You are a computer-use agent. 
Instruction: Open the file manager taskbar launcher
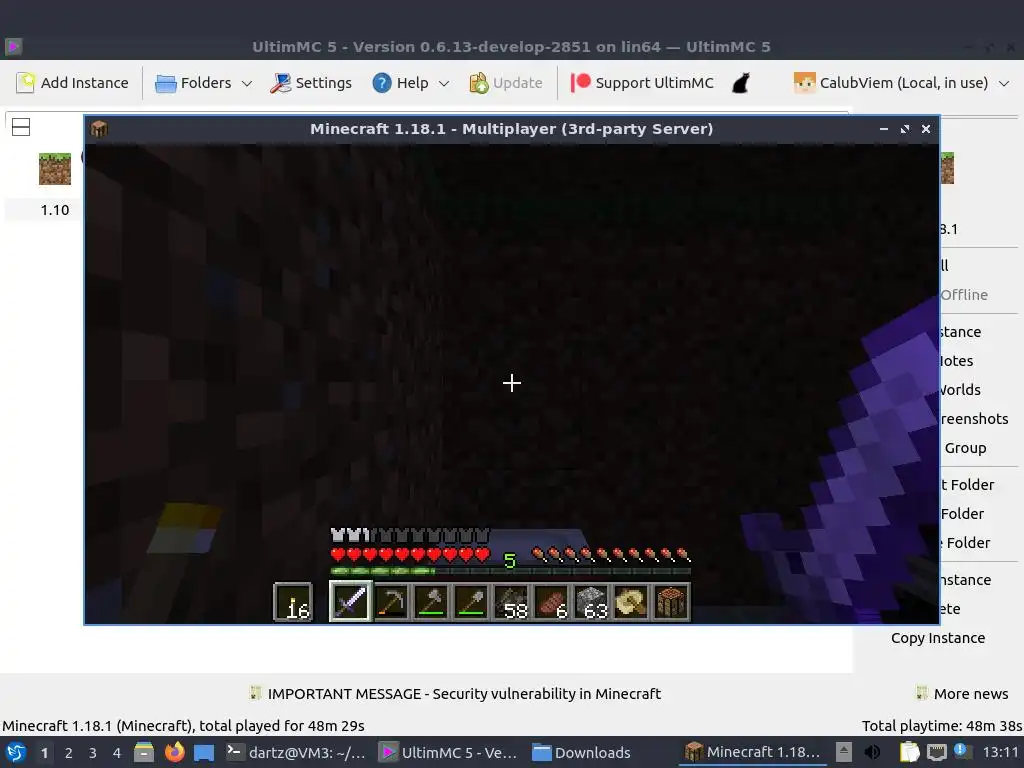144,752
